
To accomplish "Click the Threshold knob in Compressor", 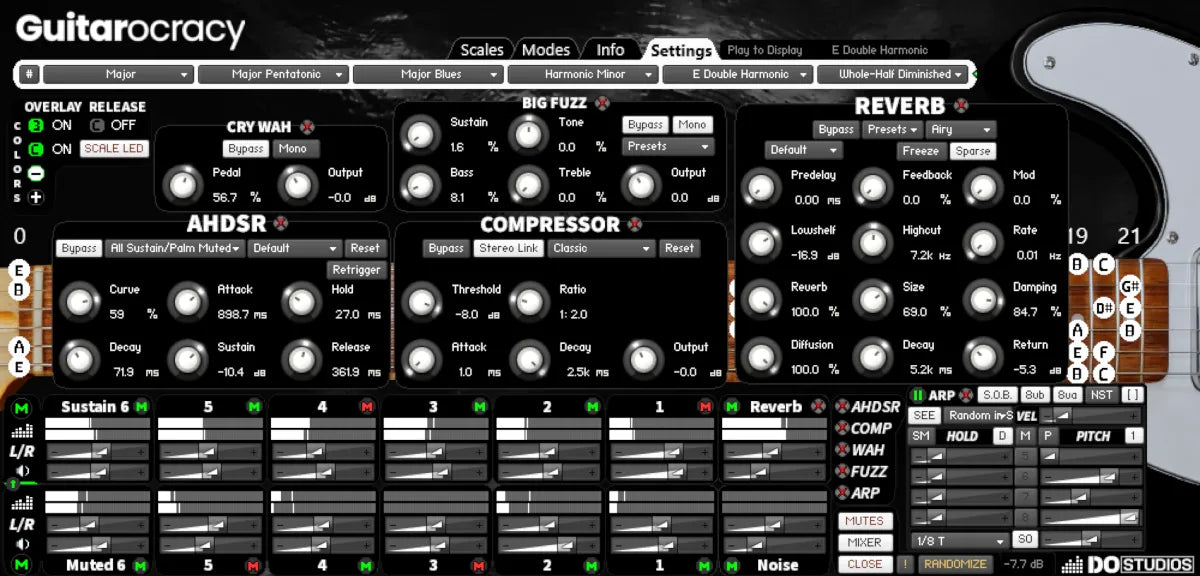I will point(420,301).
